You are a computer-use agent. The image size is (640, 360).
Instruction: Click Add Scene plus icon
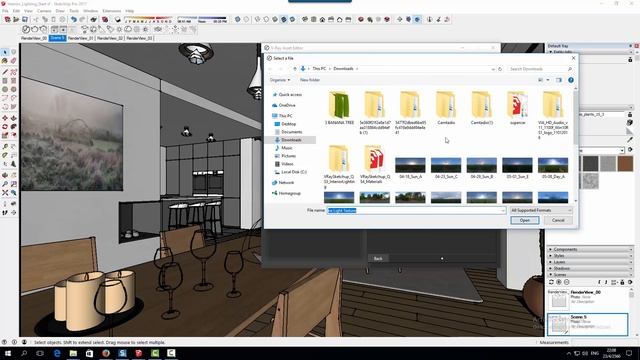click(x=559, y=282)
